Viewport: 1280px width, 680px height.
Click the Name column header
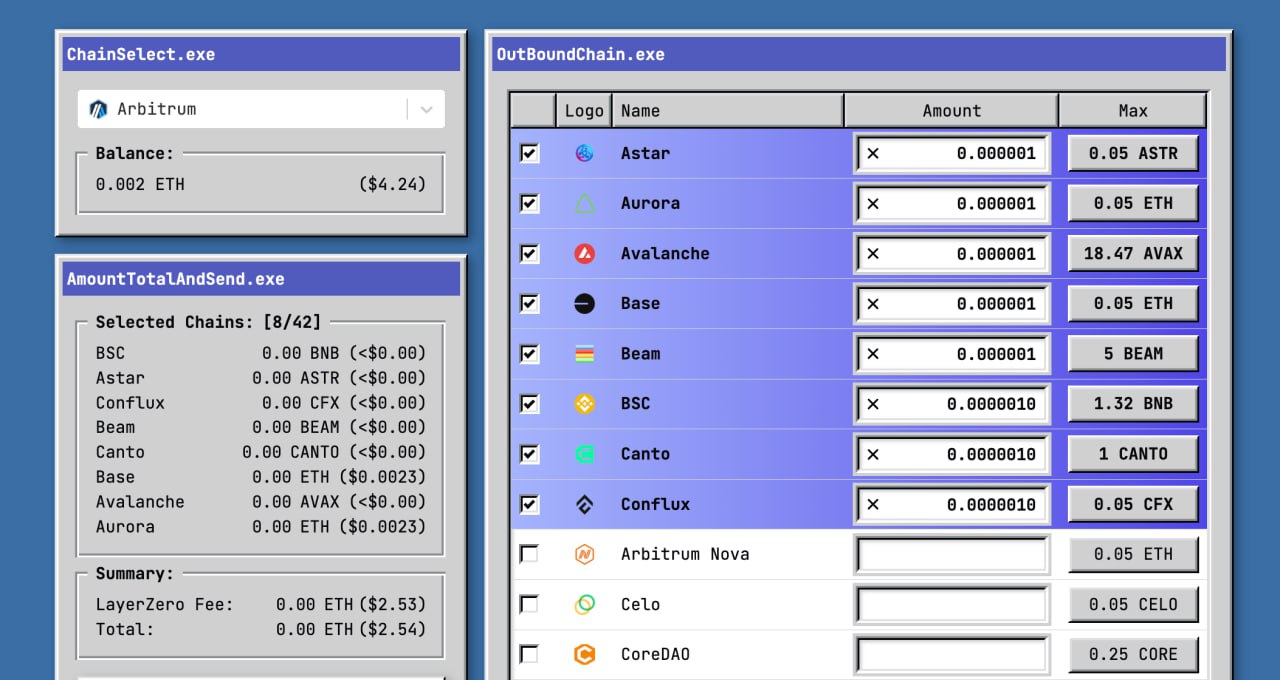click(727, 111)
